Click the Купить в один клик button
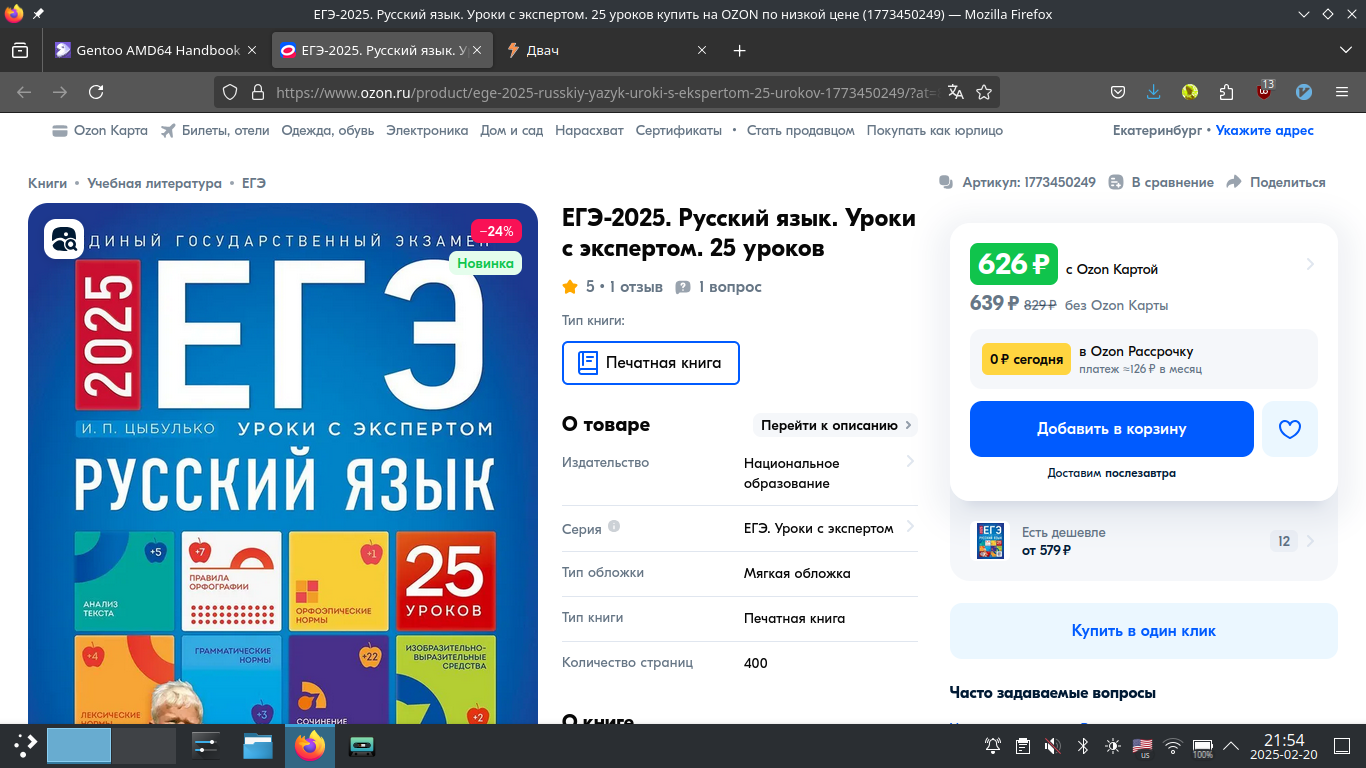Screen dimensions: 1366x768 pyautogui.click(x=1144, y=631)
